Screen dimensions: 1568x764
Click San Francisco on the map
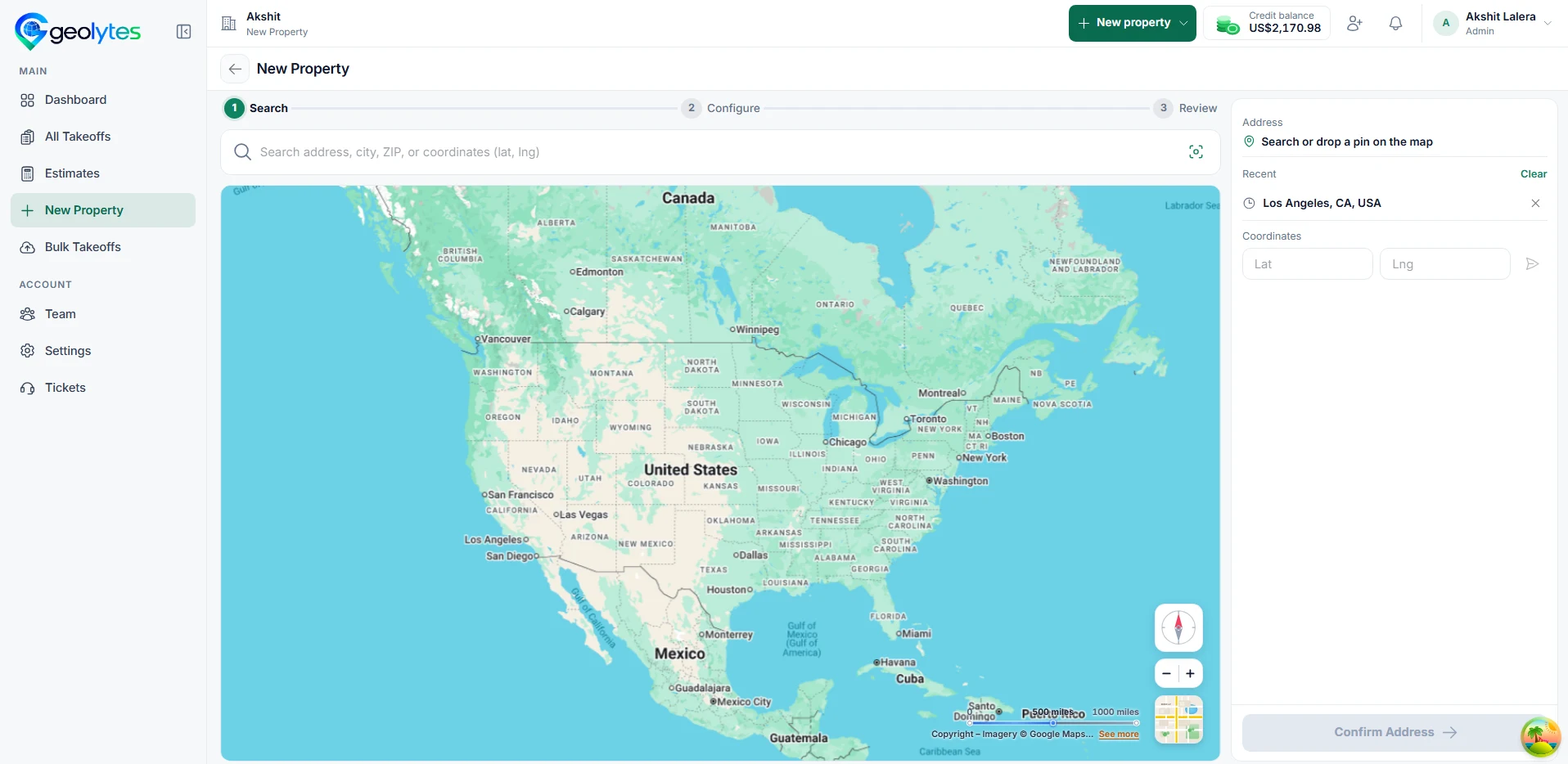click(518, 495)
